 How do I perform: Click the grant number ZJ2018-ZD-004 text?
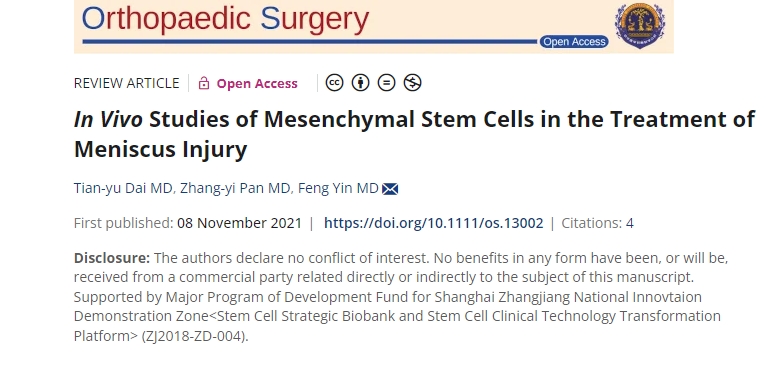(194, 337)
